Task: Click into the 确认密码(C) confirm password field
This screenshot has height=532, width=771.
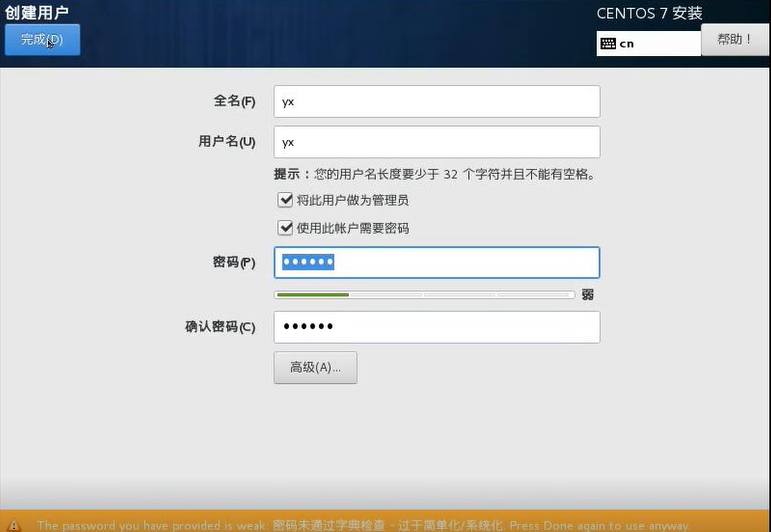Action: [437, 327]
